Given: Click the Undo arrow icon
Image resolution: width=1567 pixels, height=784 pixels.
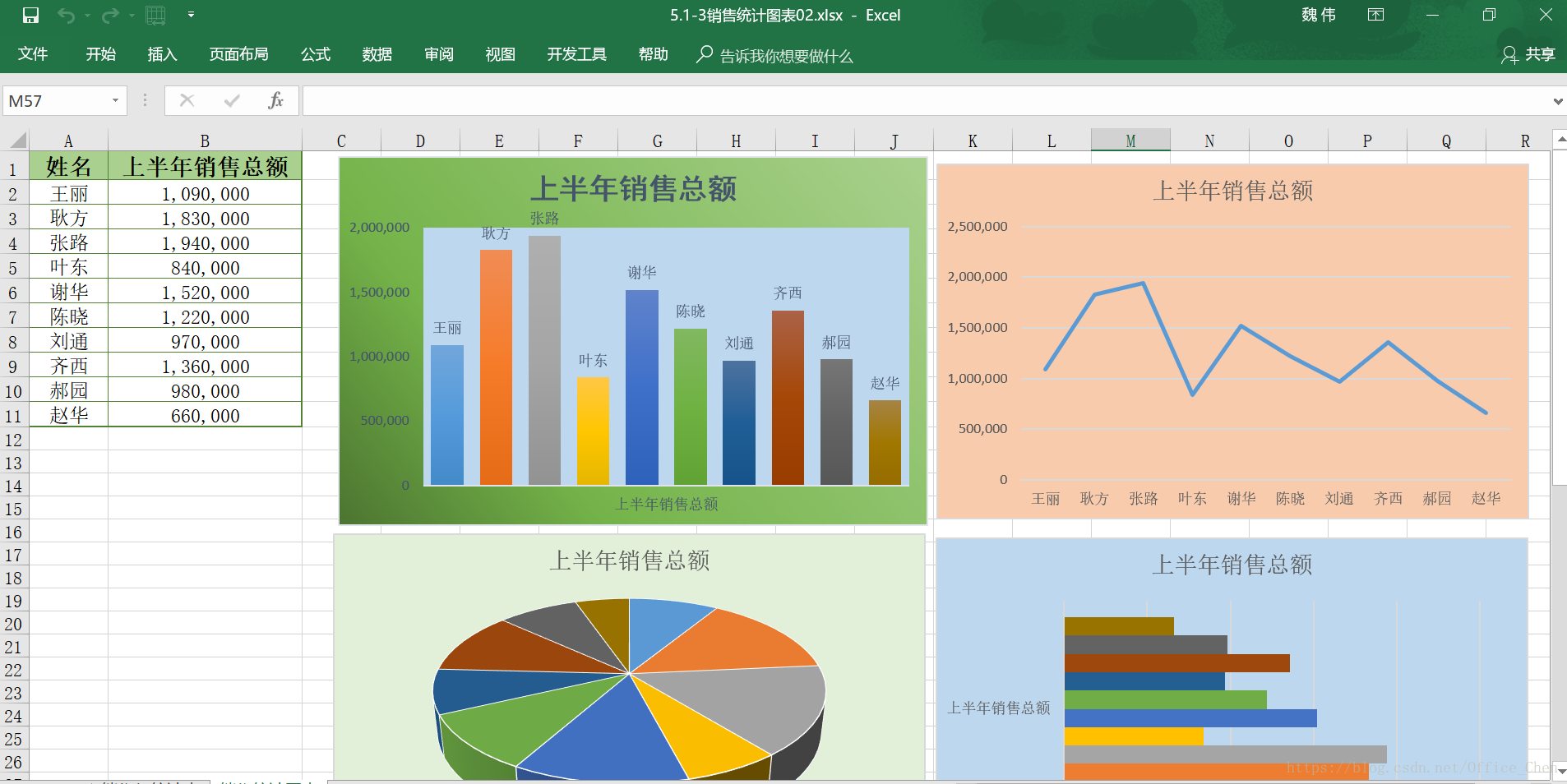Looking at the screenshot, I should (x=67, y=15).
